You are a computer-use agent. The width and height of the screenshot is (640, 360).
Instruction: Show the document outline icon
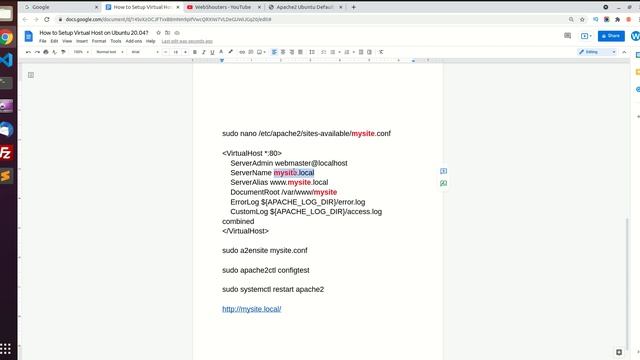[x=31, y=75]
